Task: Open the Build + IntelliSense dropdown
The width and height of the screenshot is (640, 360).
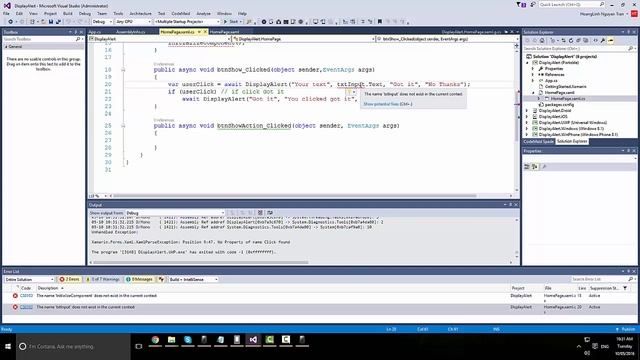Action: pos(193,280)
